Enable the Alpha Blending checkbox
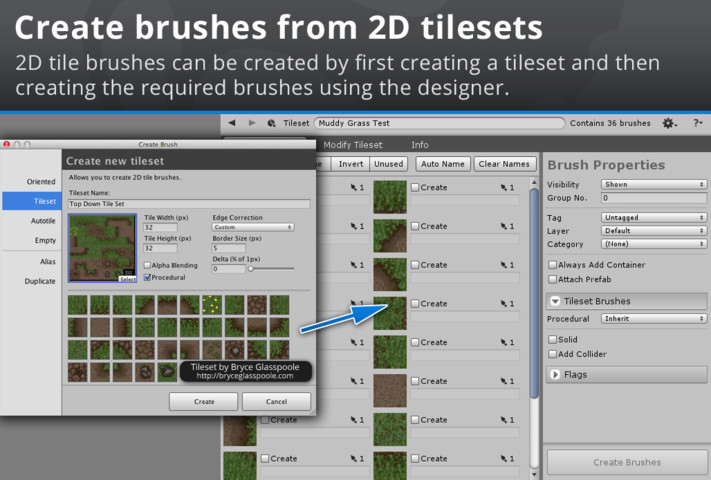This screenshot has width=711, height=480. (147, 265)
